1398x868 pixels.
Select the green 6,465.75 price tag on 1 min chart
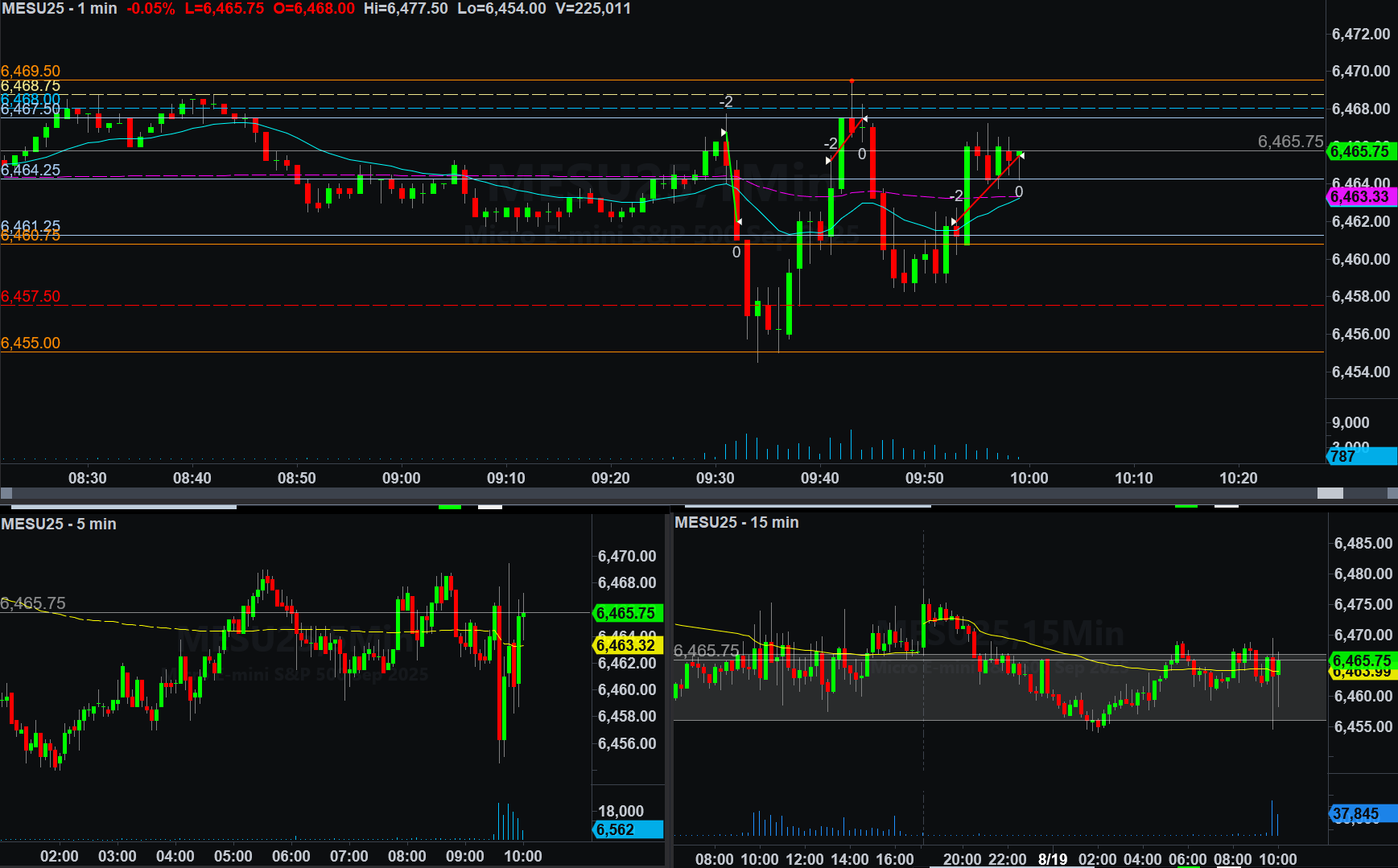(x=1360, y=151)
